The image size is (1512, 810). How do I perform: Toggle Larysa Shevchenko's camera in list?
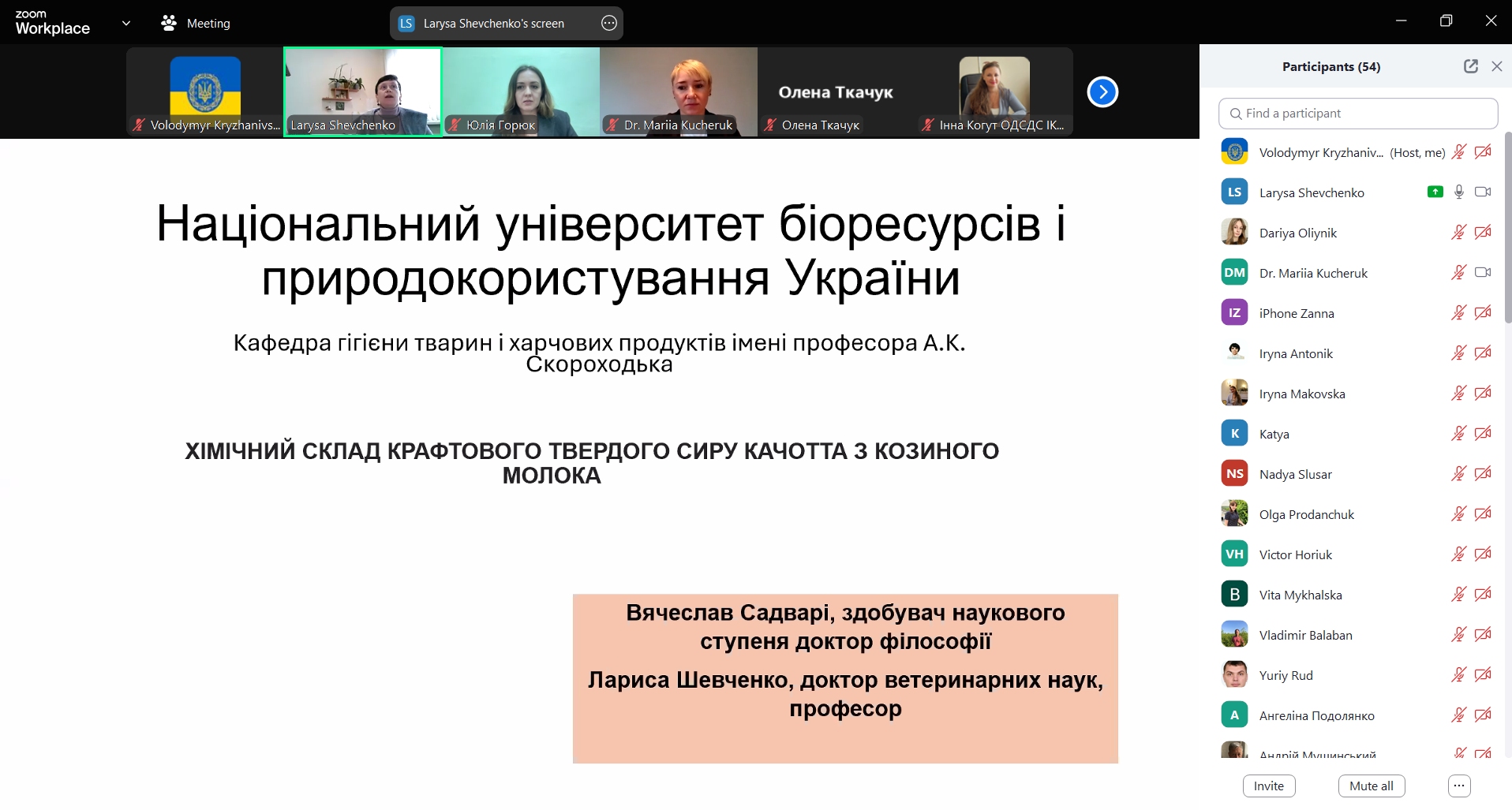[x=1483, y=192]
